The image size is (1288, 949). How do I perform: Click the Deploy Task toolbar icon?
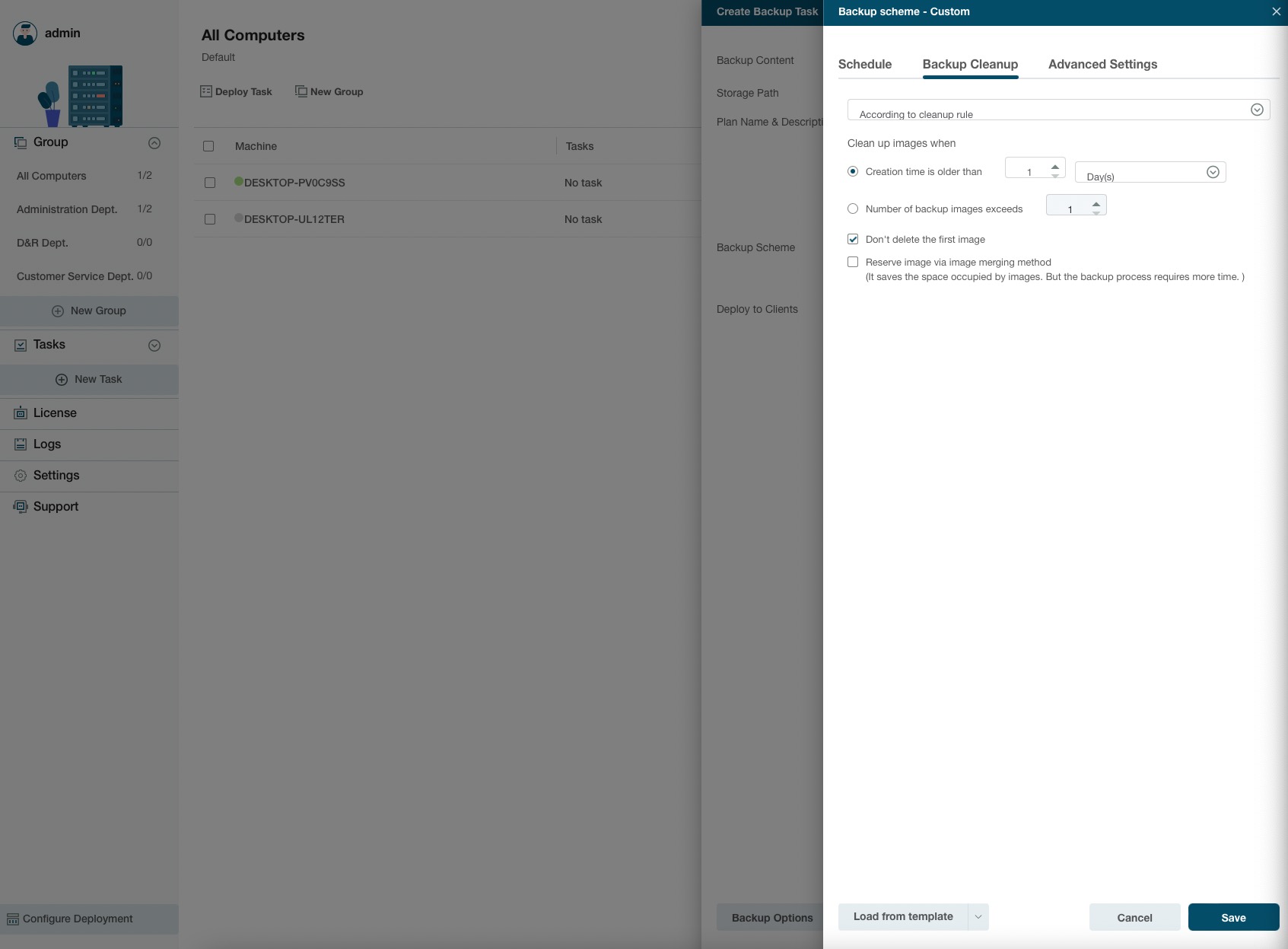(206, 91)
